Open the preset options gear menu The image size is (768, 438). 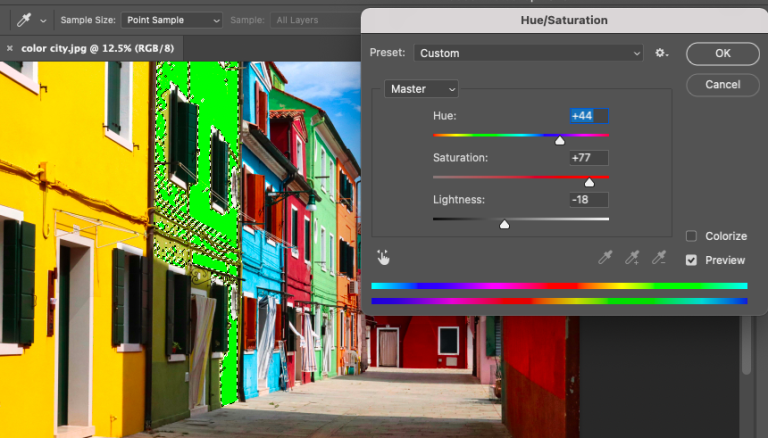click(x=662, y=53)
